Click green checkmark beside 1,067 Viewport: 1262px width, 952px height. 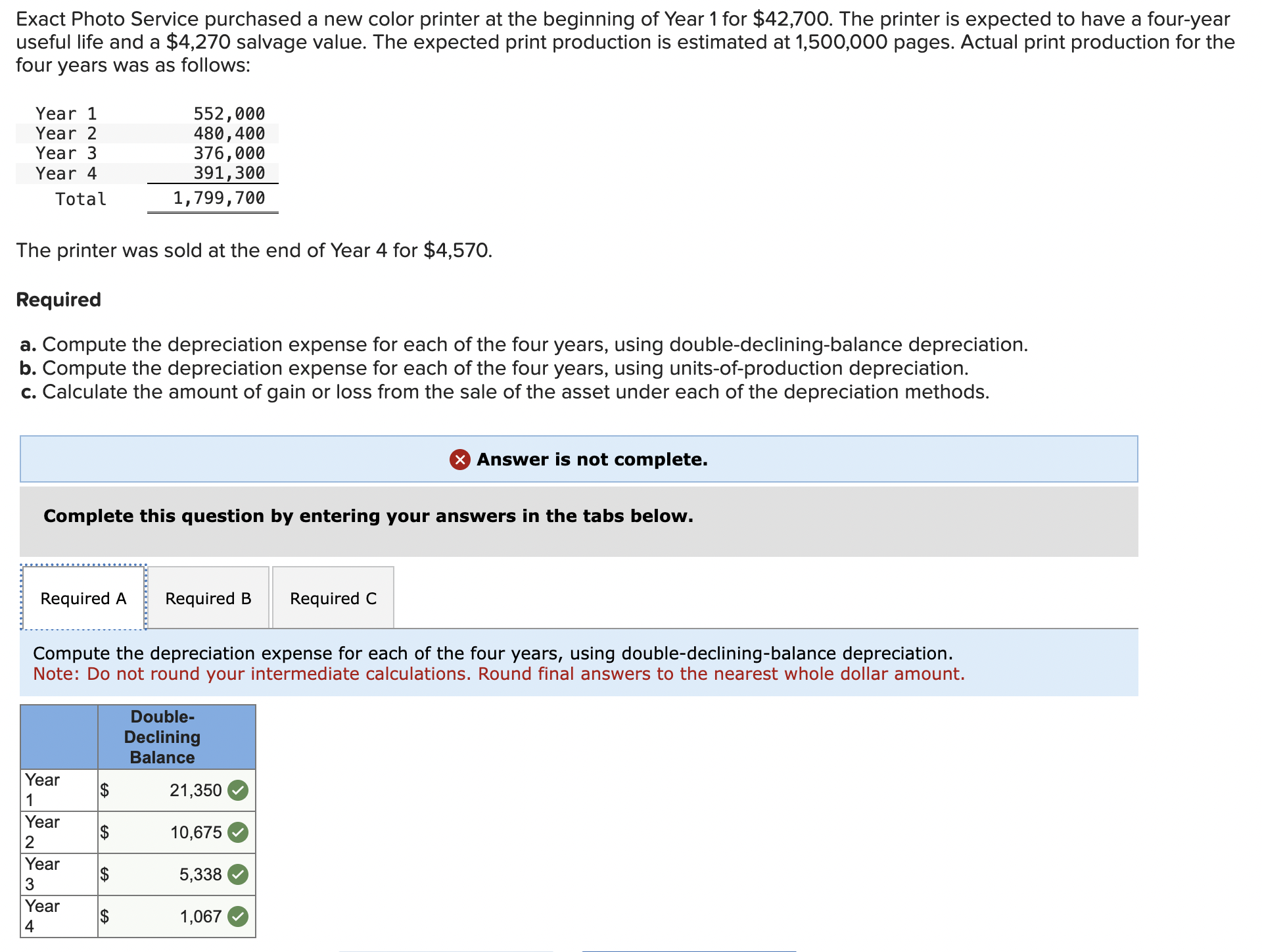point(238,916)
